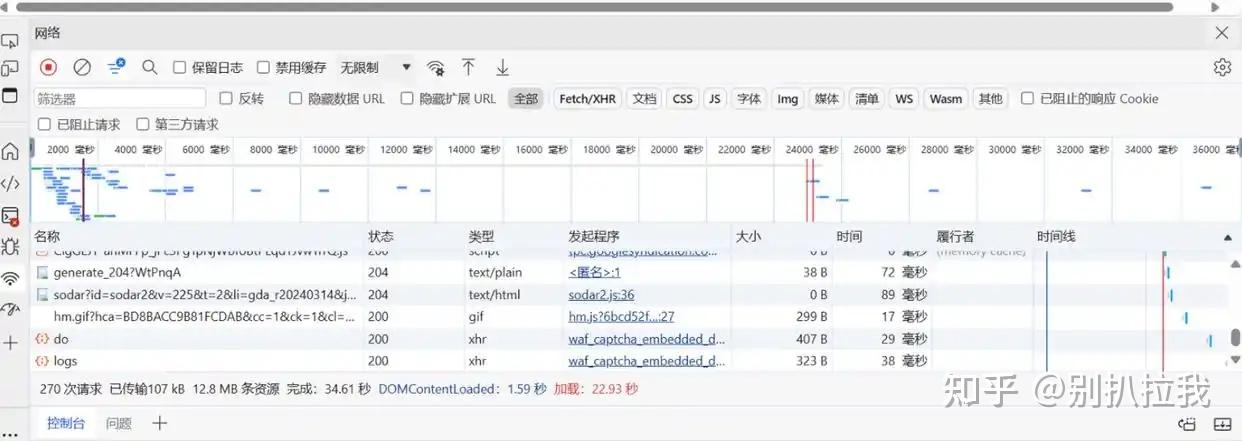
Task: Click the request list vertical scrollbar
Action: point(1236,338)
